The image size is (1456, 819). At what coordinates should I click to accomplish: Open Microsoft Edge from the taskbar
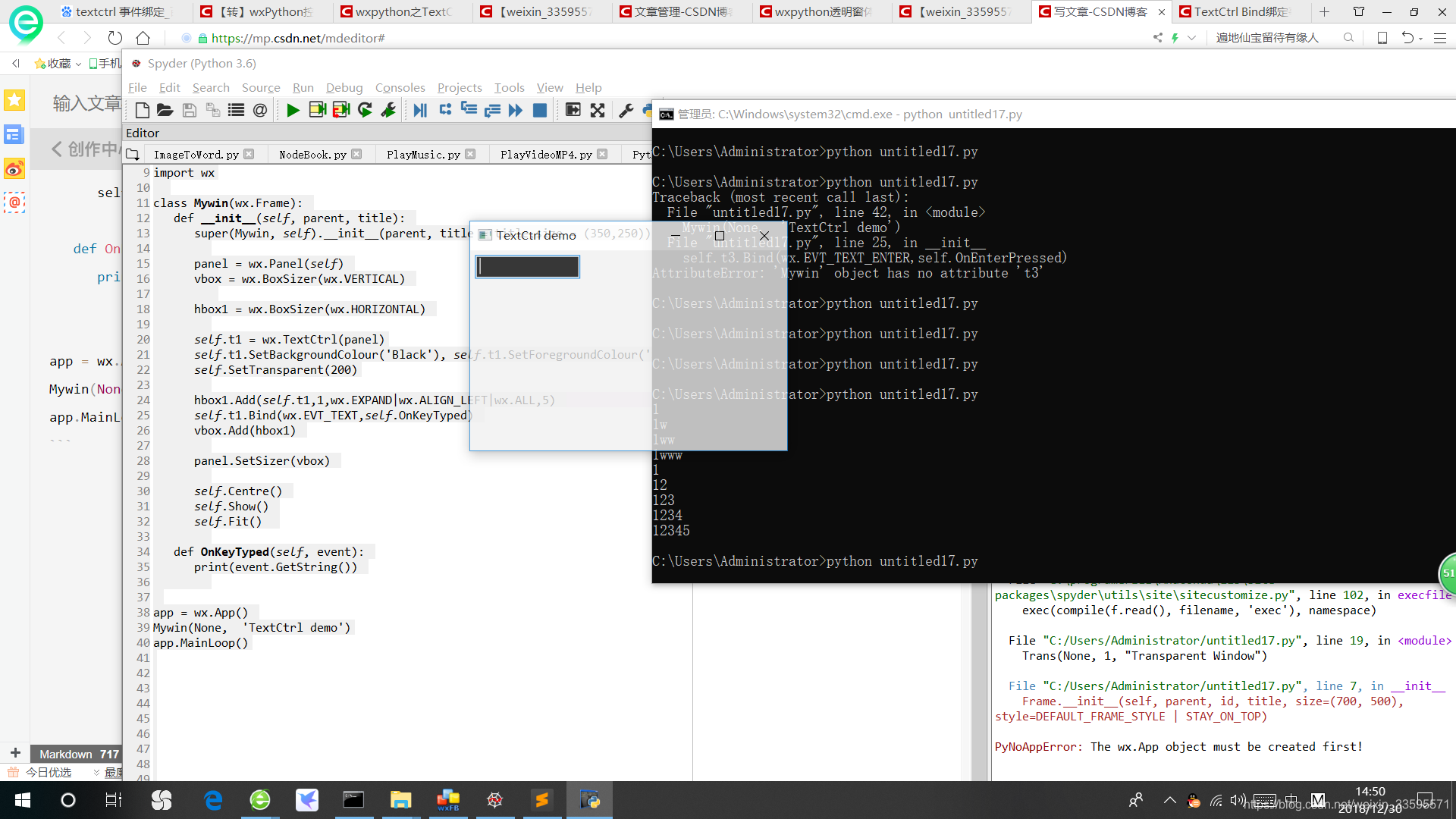coord(213,800)
